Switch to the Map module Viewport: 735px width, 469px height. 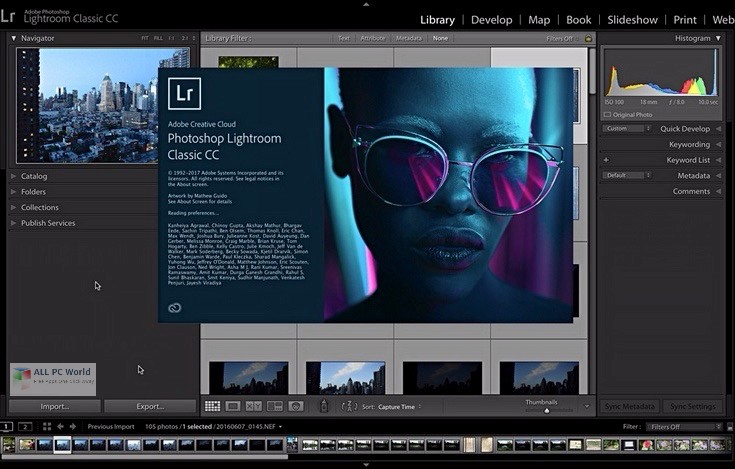click(x=539, y=20)
